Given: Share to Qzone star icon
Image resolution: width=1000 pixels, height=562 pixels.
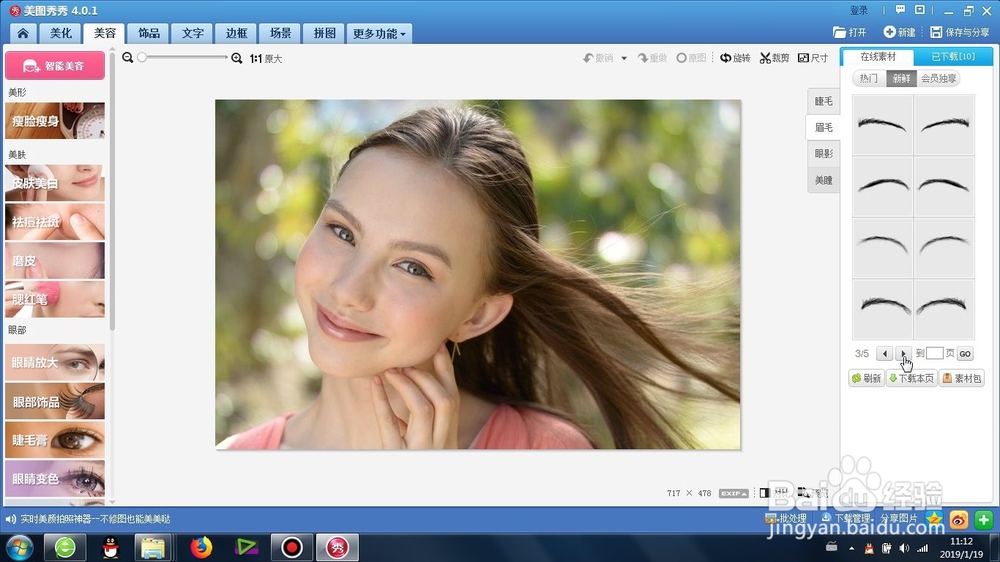Looking at the screenshot, I should point(934,520).
